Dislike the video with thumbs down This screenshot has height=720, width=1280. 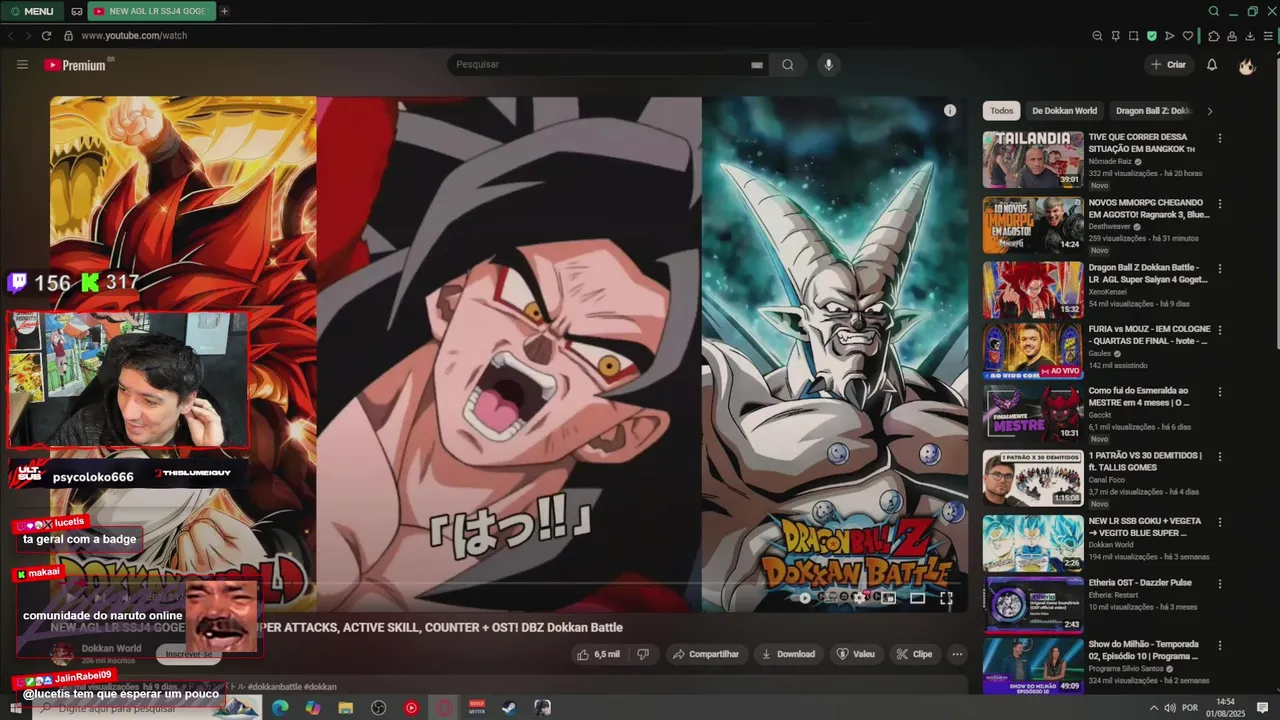click(643, 654)
